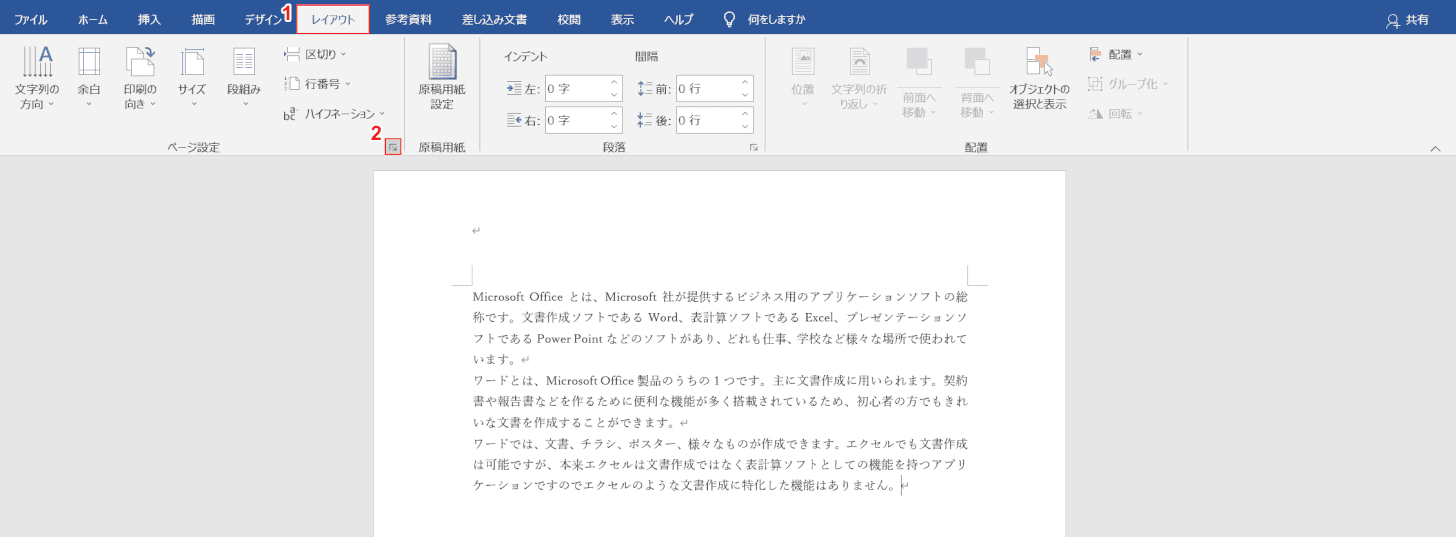1456x537 pixels.
Task: Open the 段組み columns menu
Action: (244, 78)
